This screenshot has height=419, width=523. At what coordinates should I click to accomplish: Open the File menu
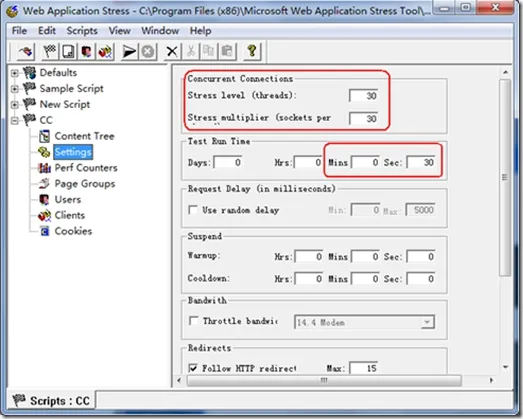click(x=19, y=31)
